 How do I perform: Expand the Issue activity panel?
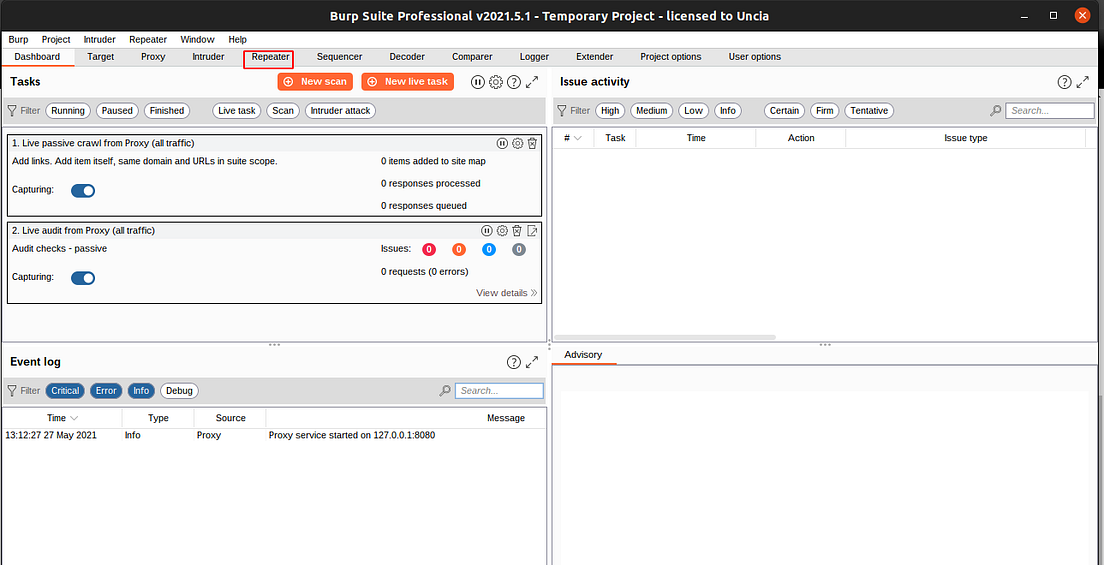(x=1083, y=82)
